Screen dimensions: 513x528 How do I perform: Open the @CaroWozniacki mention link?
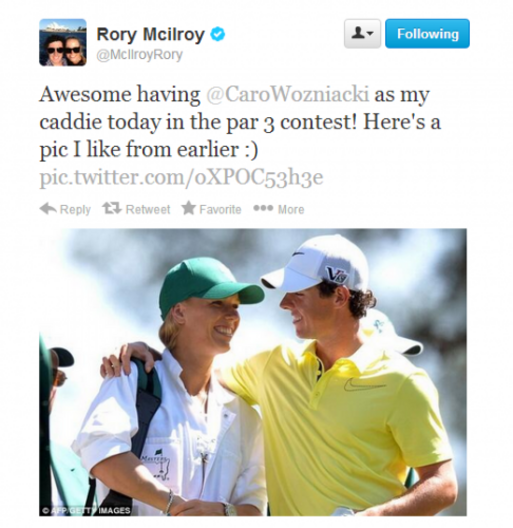287,94
